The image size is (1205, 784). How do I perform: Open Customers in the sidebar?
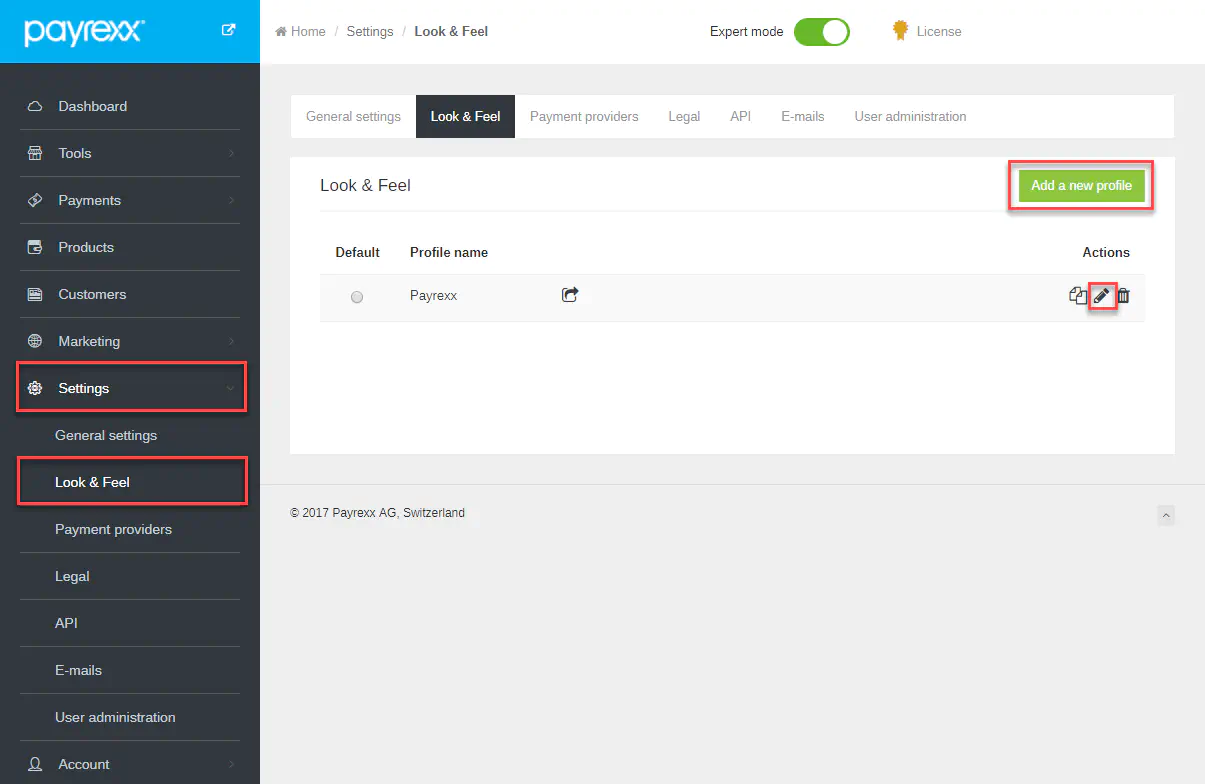(92, 294)
